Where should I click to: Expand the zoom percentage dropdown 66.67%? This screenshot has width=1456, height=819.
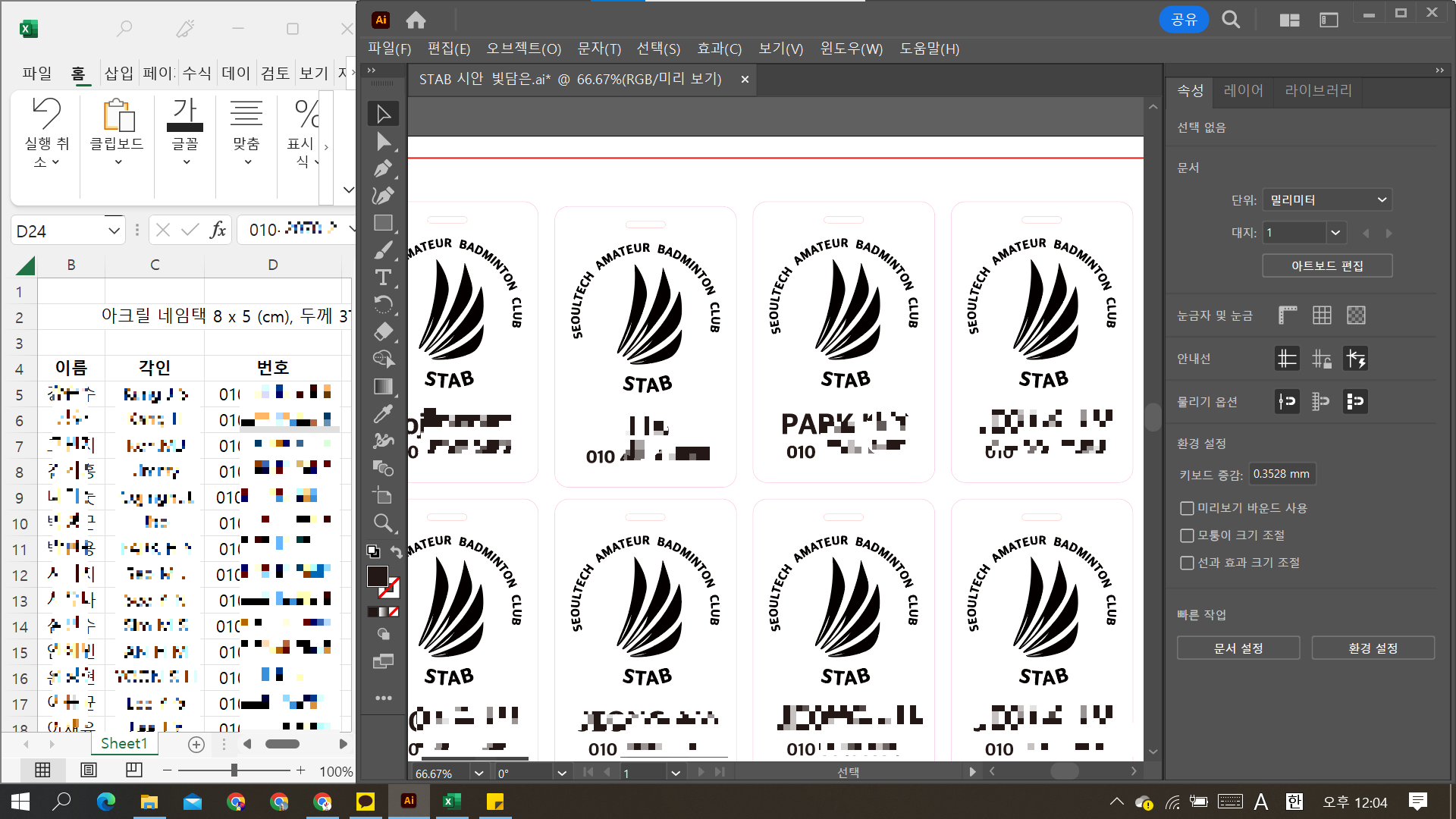point(479,773)
